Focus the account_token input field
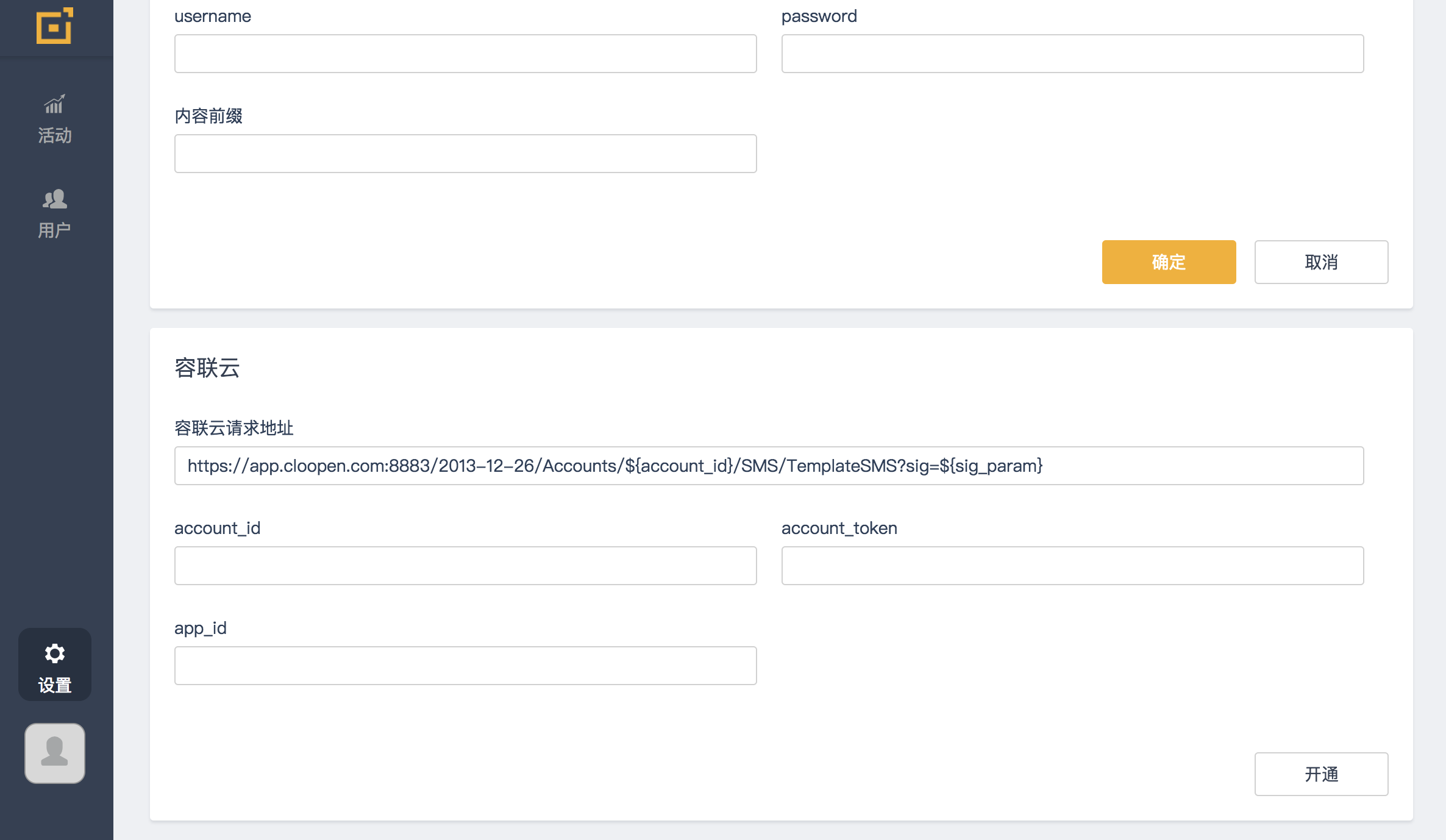Viewport: 1446px width, 840px height. (1072, 566)
